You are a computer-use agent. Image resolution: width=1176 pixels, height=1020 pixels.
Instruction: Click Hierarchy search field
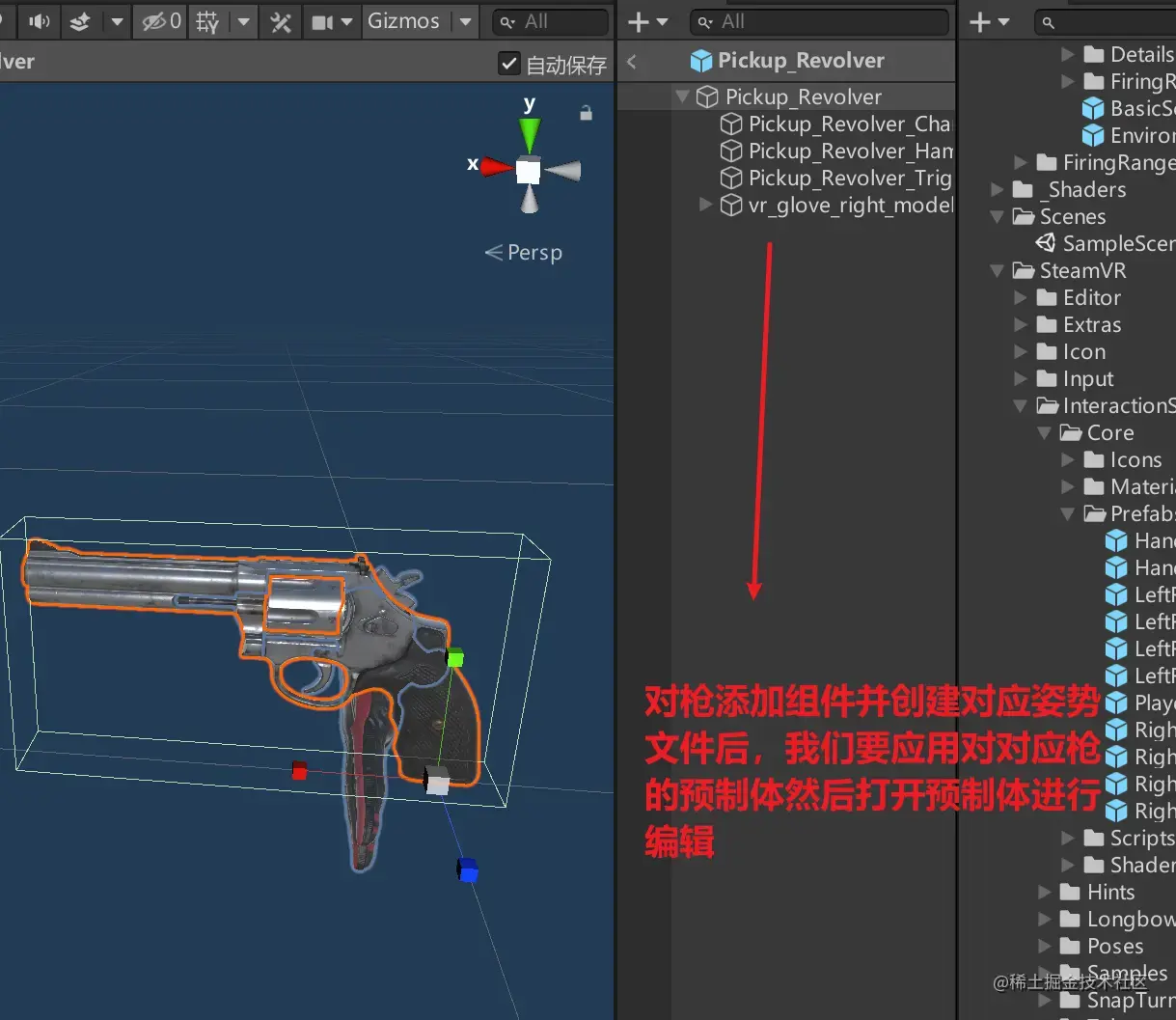coord(819,21)
